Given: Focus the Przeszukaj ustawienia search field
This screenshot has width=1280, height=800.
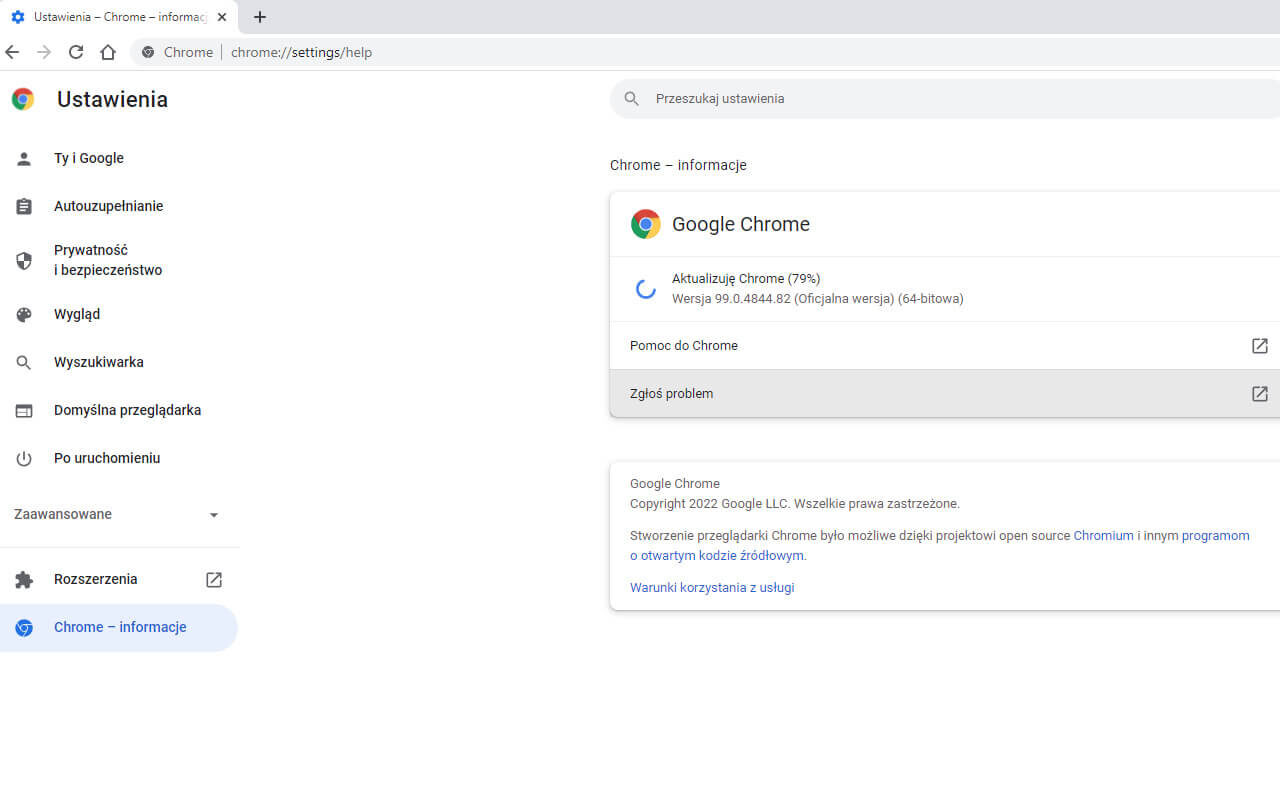Looking at the screenshot, I should pyautogui.click(x=945, y=98).
